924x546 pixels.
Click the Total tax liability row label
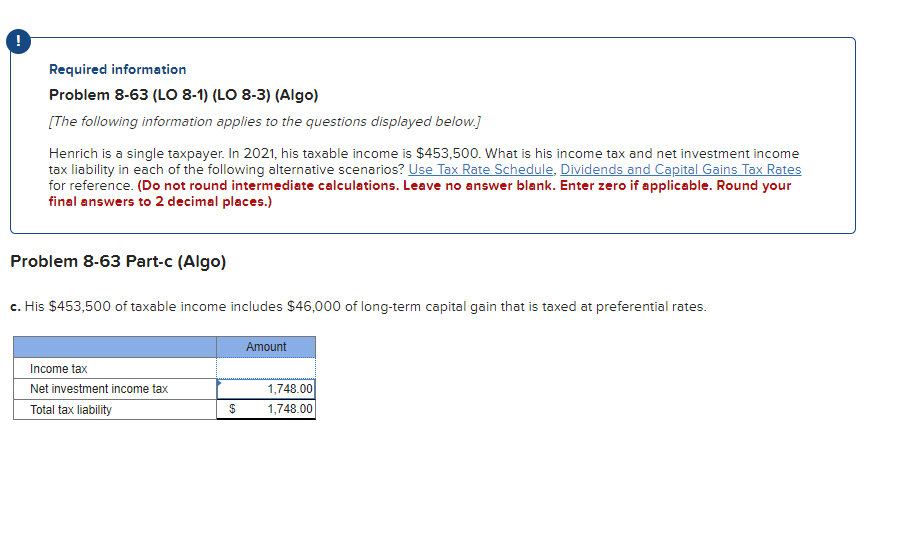[71, 409]
